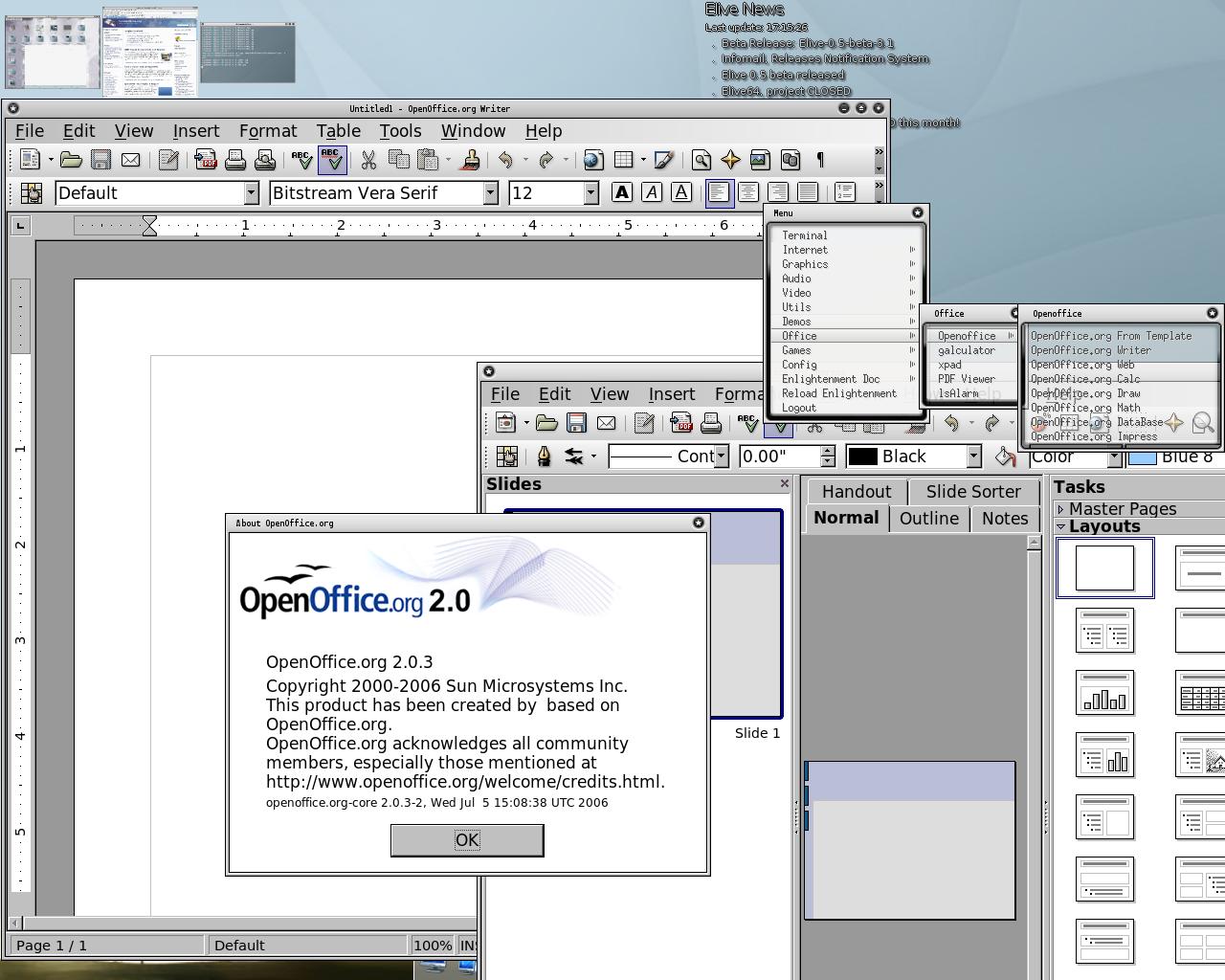Screen dimensions: 1225x980
Task: Open the paragraph style Default dropdown
Action: pyautogui.click(x=251, y=193)
